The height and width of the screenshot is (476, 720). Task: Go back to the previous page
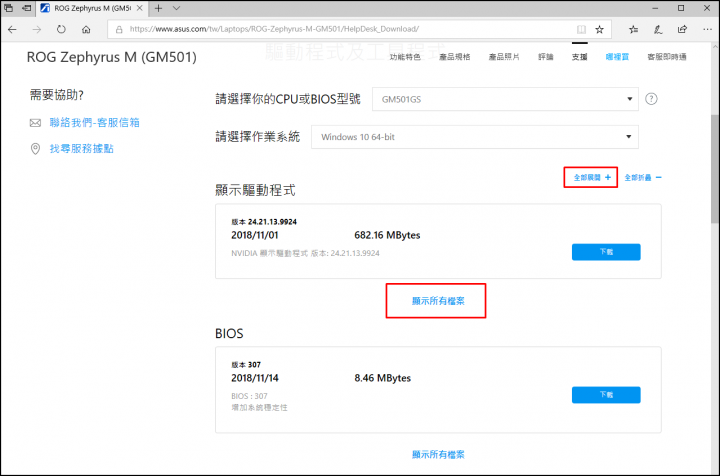pyautogui.click(x=12, y=29)
